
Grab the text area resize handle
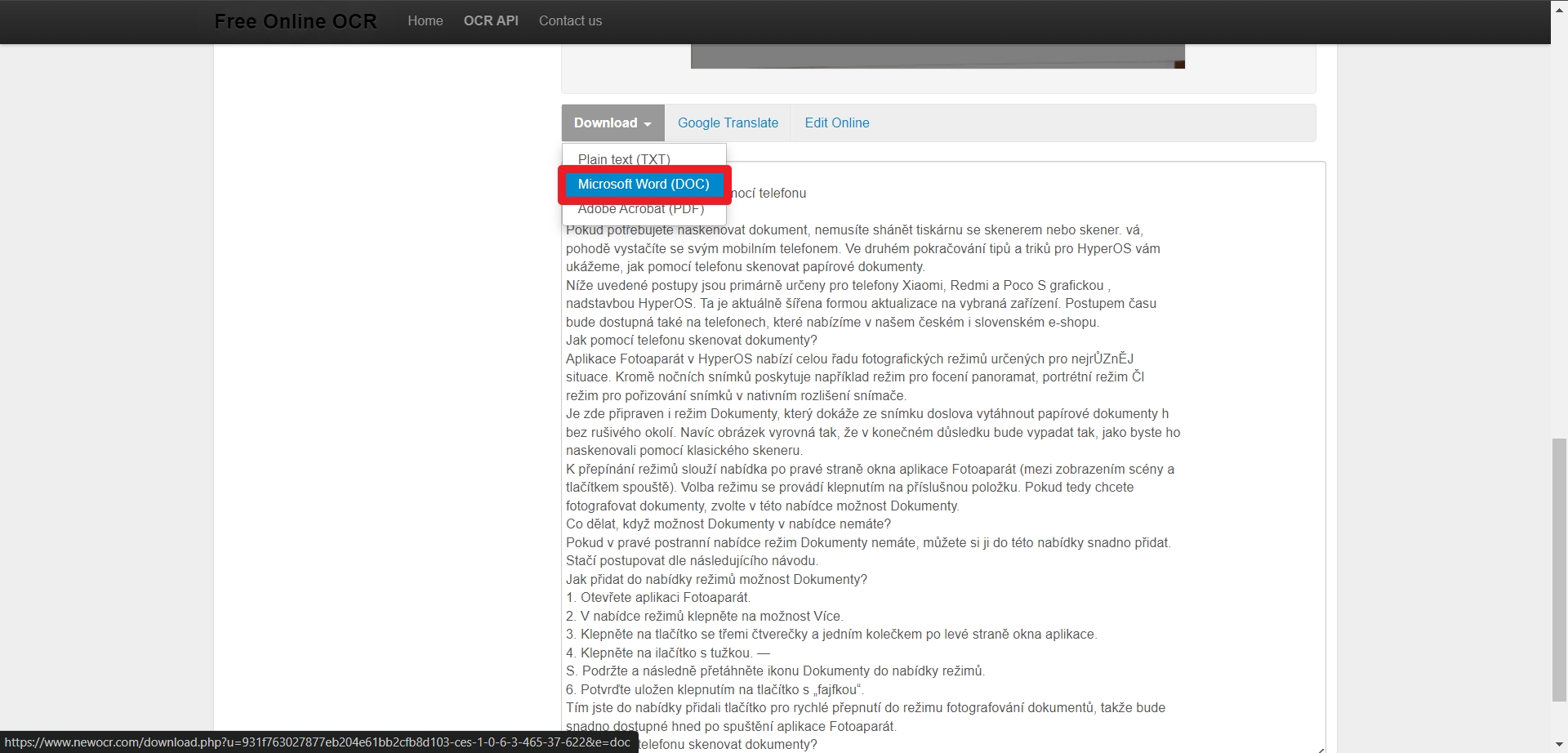pyautogui.click(x=1320, y=747)
